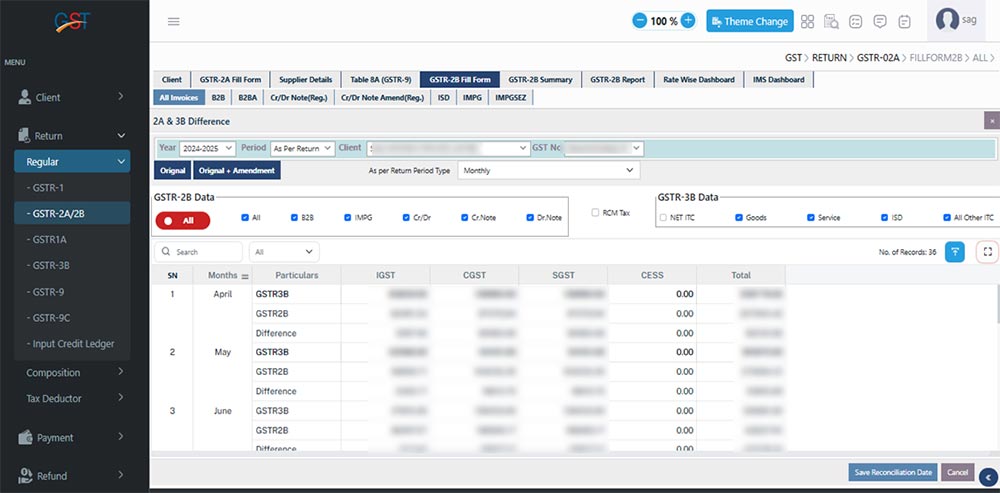The height and width of the screenshot is (493, 1000).
Task: Zoom out with the minus icon
Action: coord(640,21)
